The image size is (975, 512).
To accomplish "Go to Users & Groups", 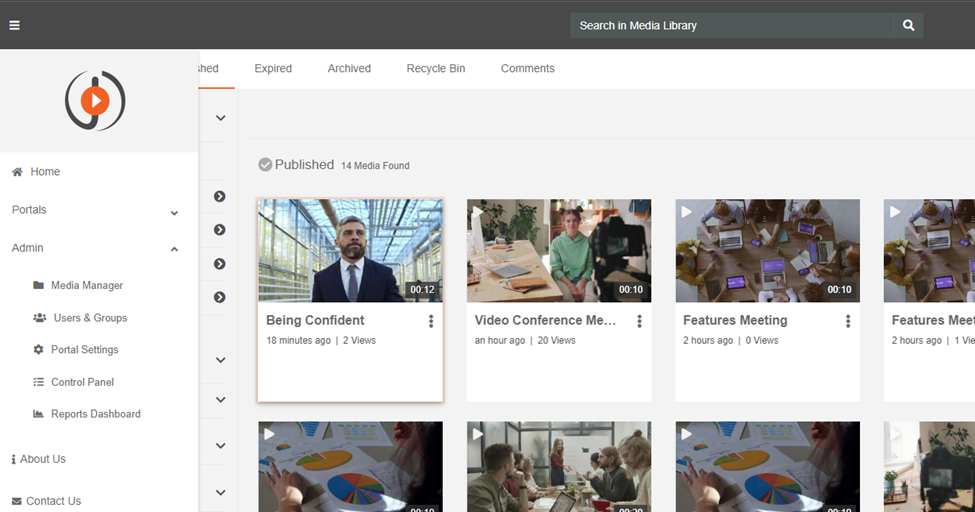I will point(90,318).
